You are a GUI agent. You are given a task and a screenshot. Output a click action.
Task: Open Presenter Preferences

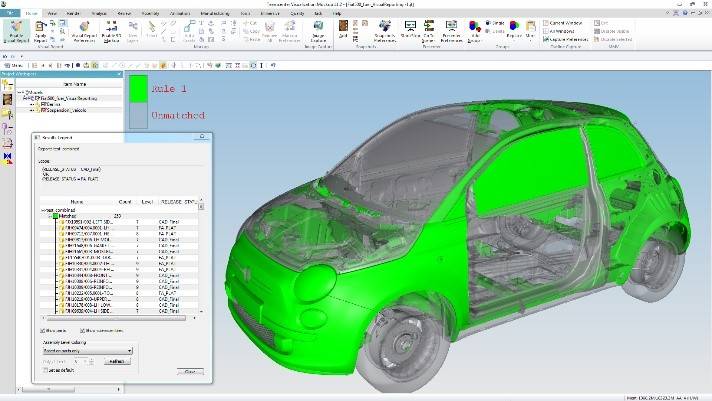point(451,31)
